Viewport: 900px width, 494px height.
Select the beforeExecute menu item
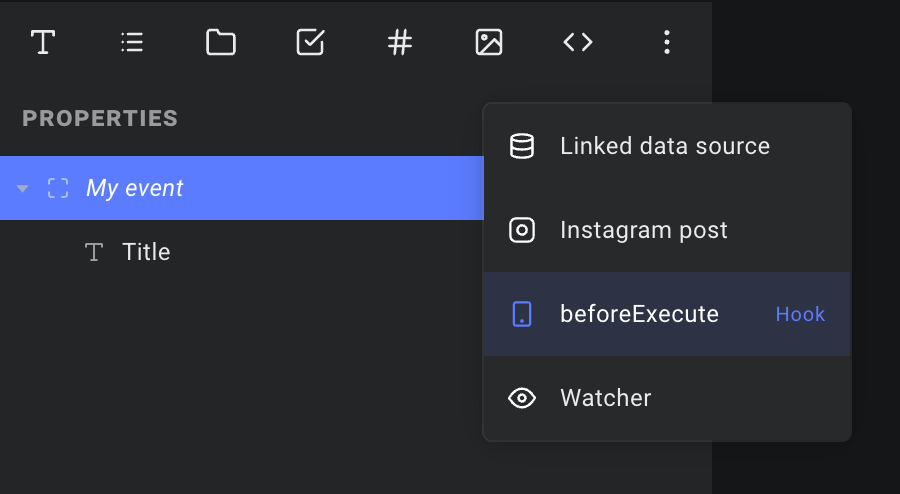pos(667,314)
